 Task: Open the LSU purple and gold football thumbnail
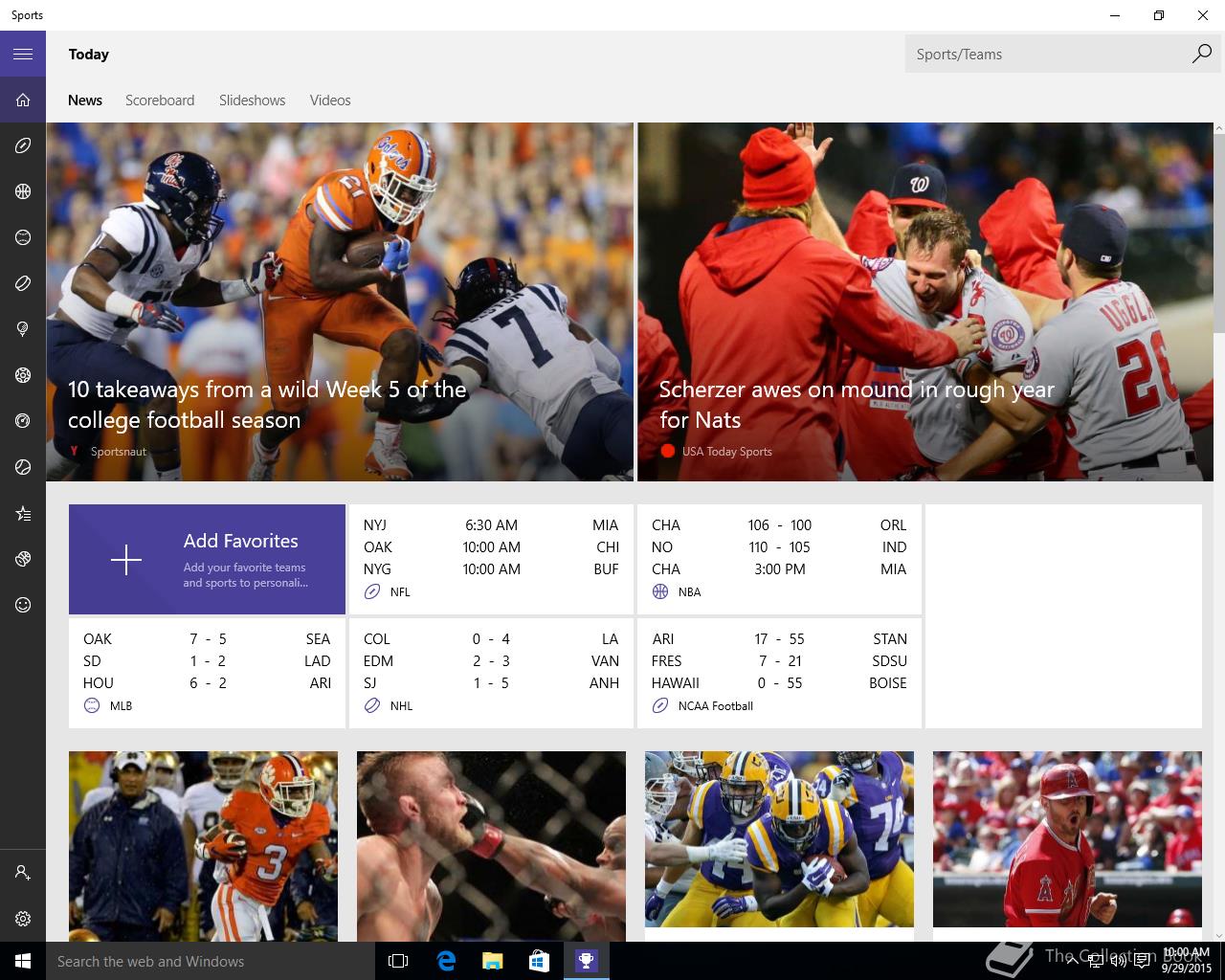click(779, 839)
